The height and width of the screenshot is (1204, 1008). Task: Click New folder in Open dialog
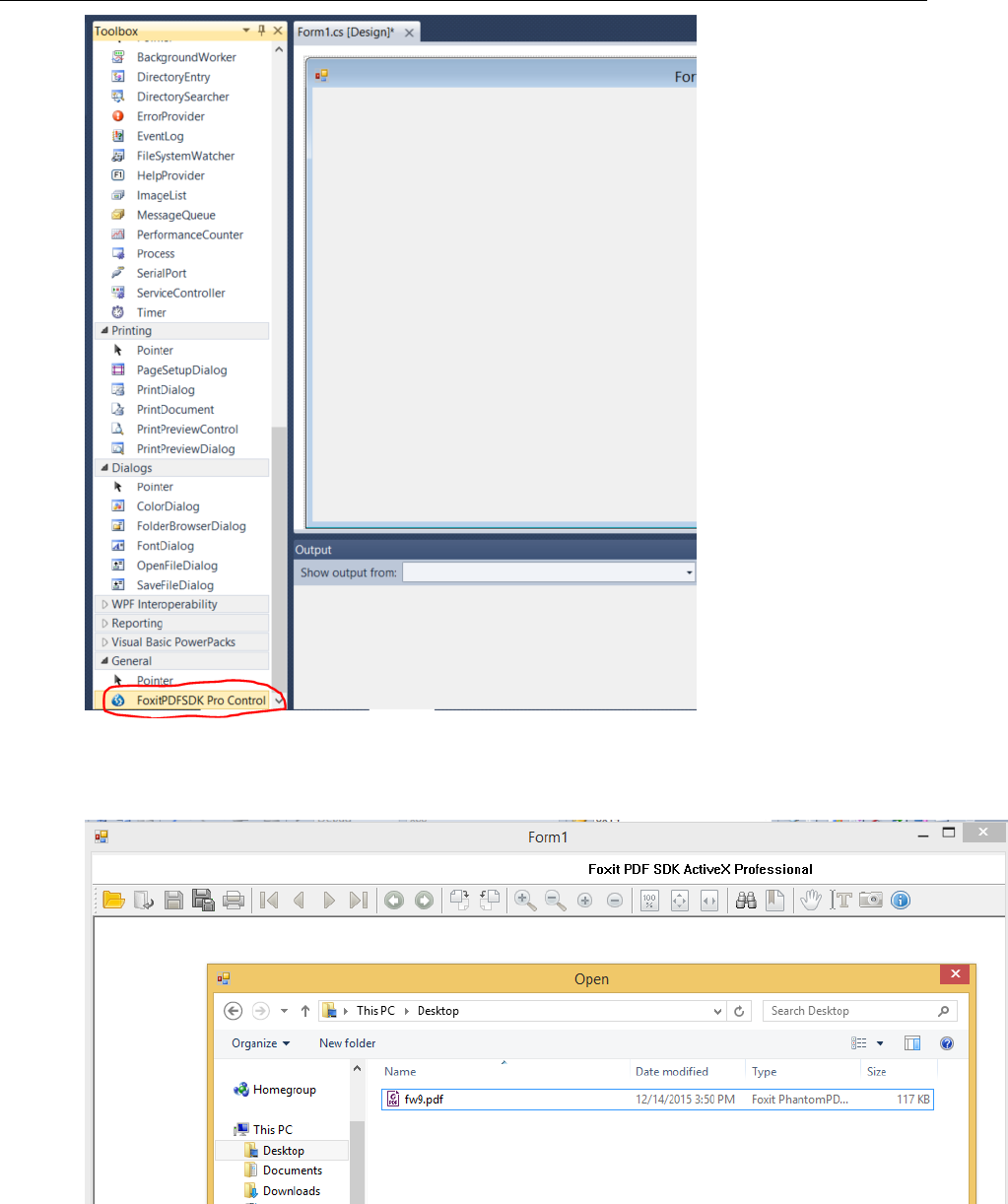point(347,1043)
